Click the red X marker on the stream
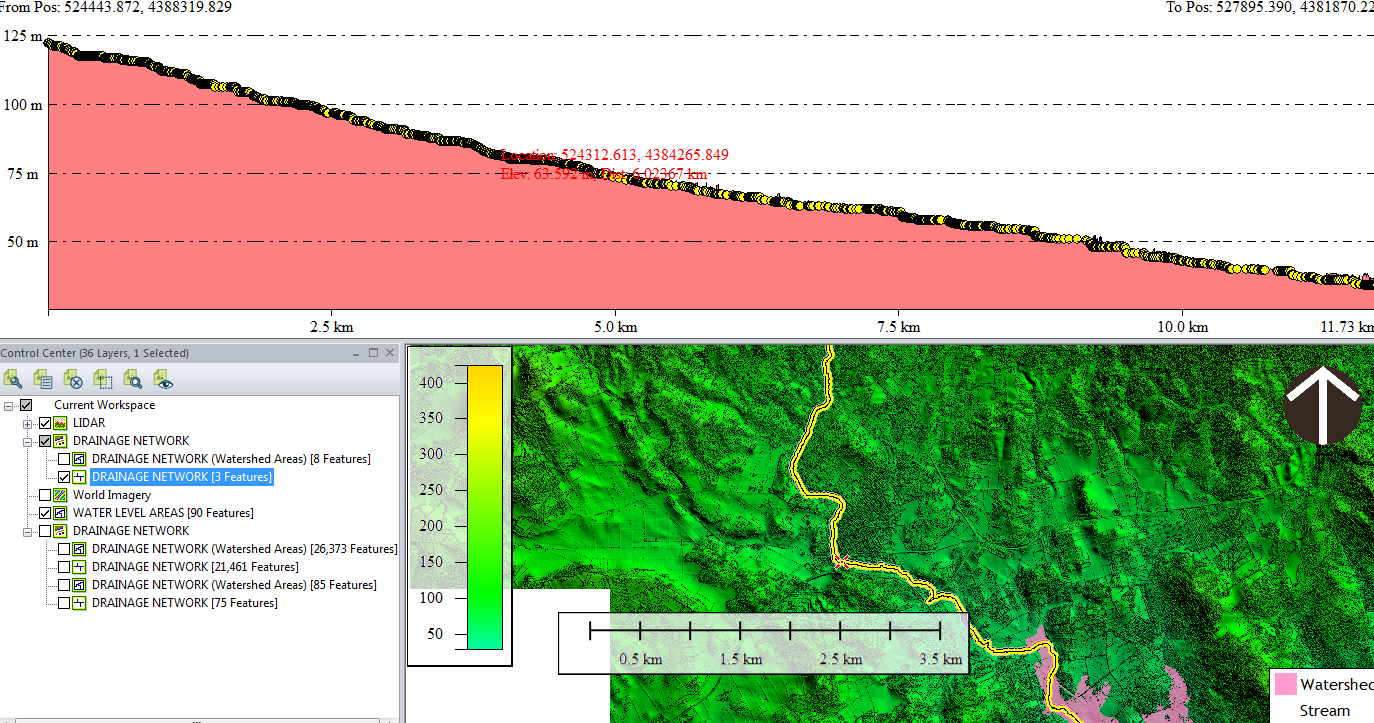 pyautogui.click(x=841, y=562)
